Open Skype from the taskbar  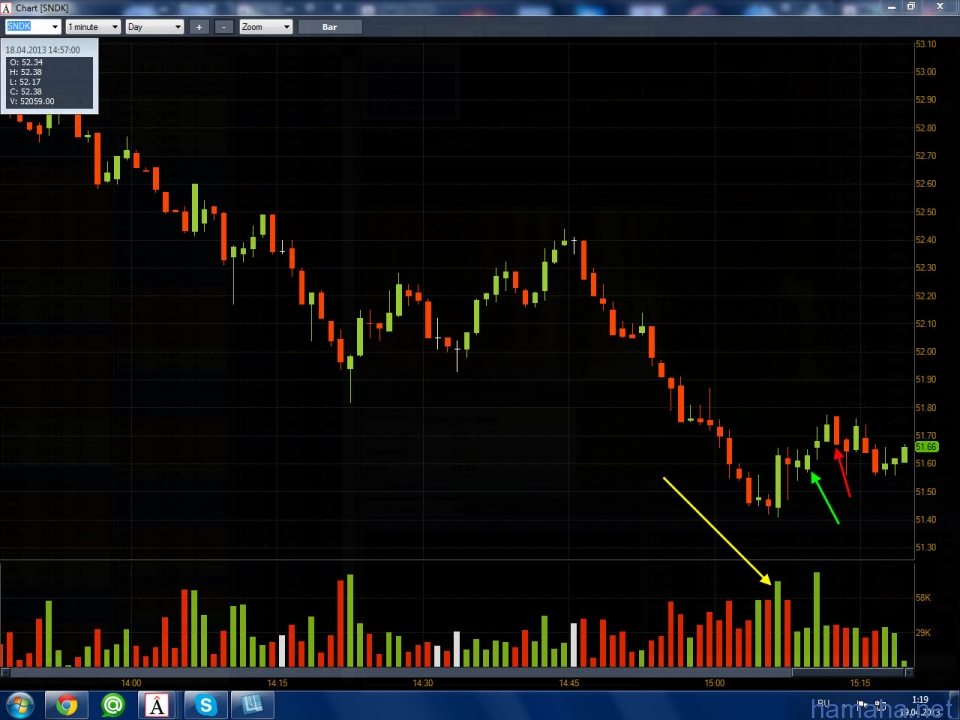click(206, 705)
